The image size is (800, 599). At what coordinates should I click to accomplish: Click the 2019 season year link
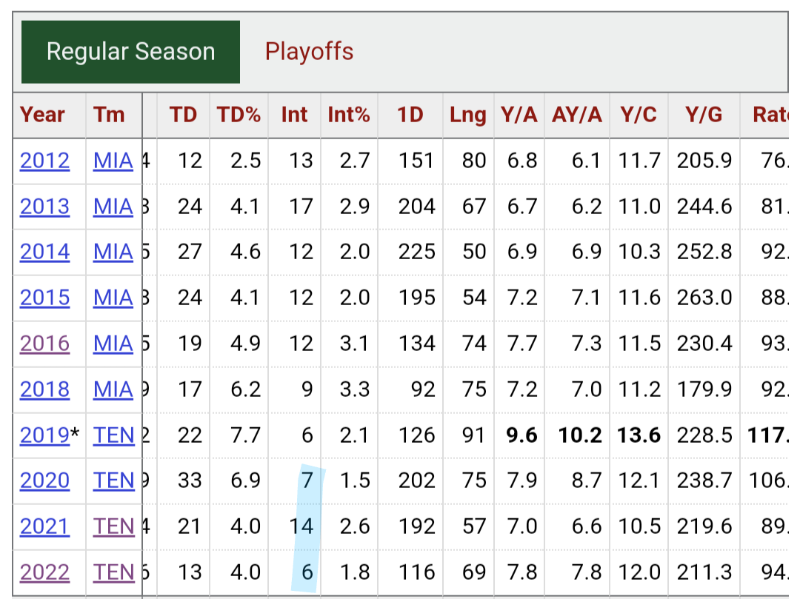45,435
